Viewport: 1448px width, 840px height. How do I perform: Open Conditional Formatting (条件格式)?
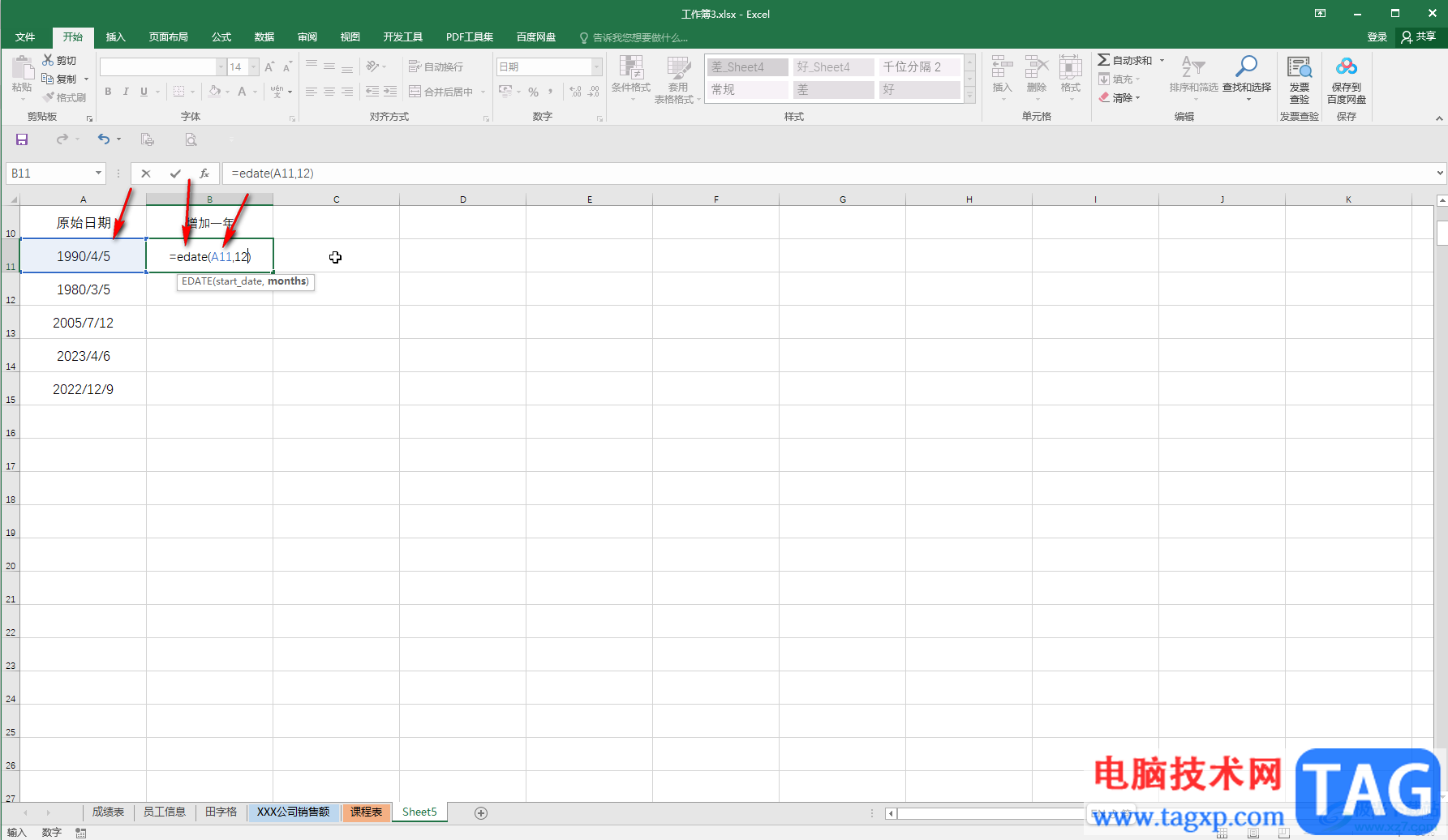point(631,79)
